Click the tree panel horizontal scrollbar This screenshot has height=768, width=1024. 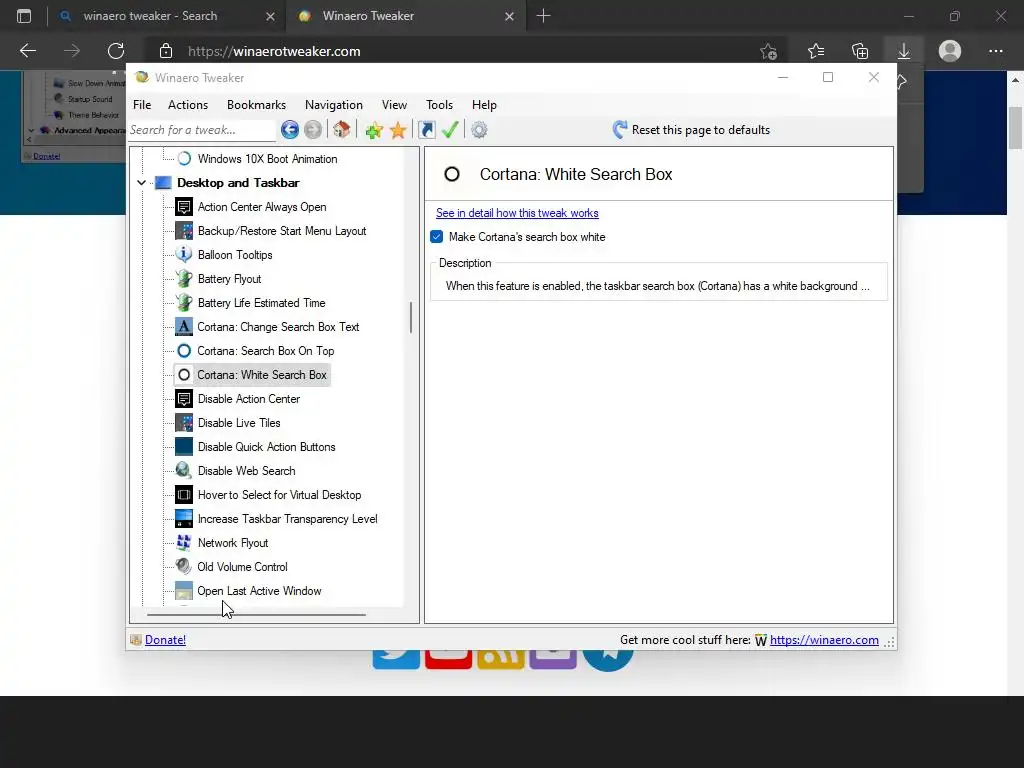256,614
